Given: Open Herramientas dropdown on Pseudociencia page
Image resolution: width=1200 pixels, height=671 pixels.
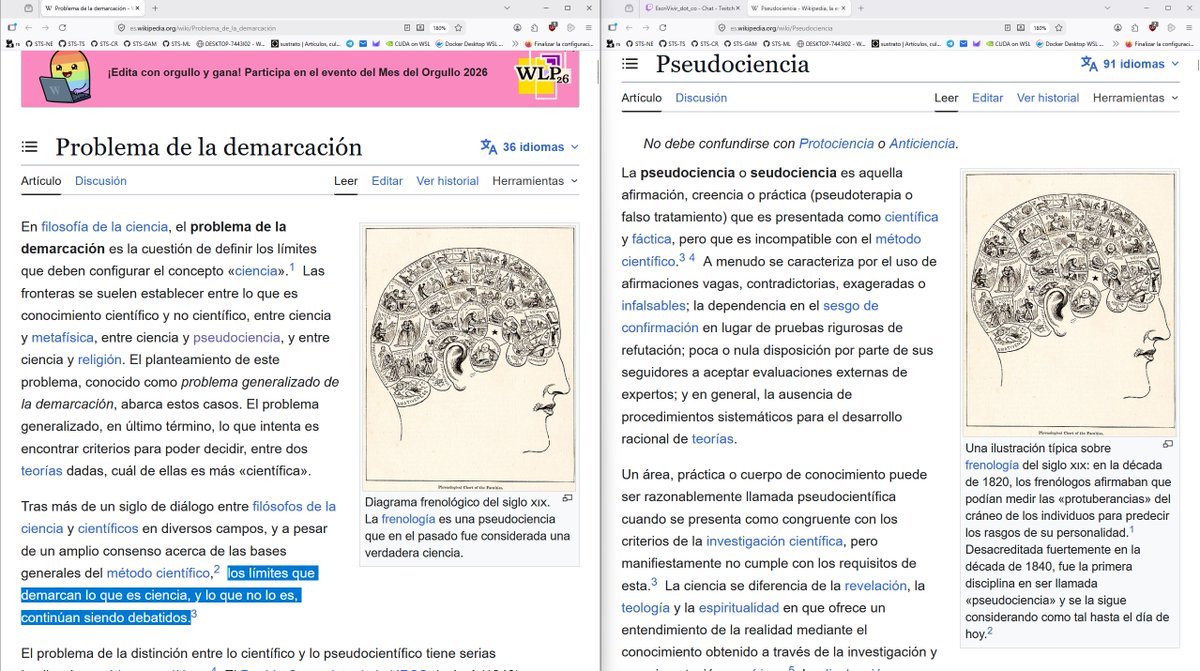Looking at the screenshot, I should point(1135,97).
